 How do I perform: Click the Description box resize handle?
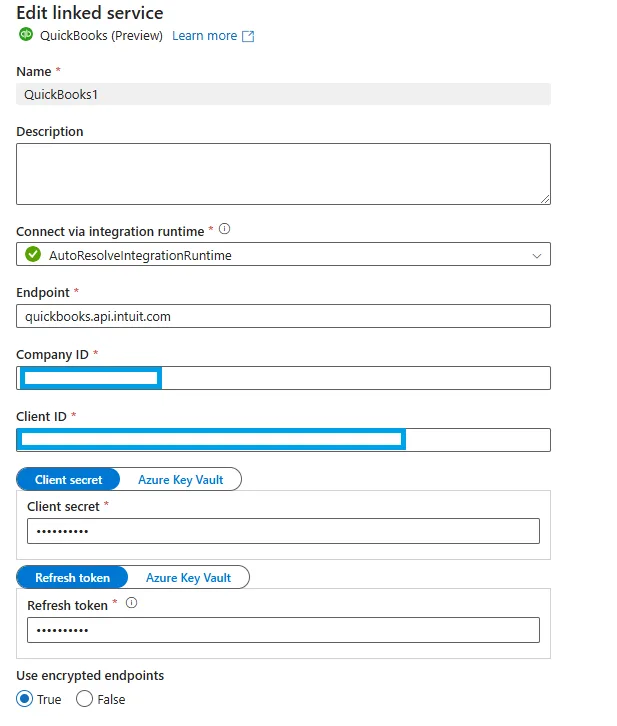click(545, 199)
